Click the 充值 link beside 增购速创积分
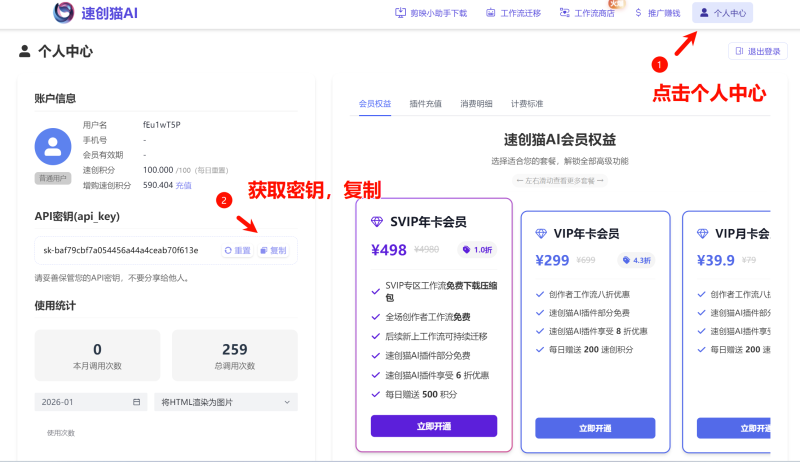The image size is (800, 462). (184, 185)
